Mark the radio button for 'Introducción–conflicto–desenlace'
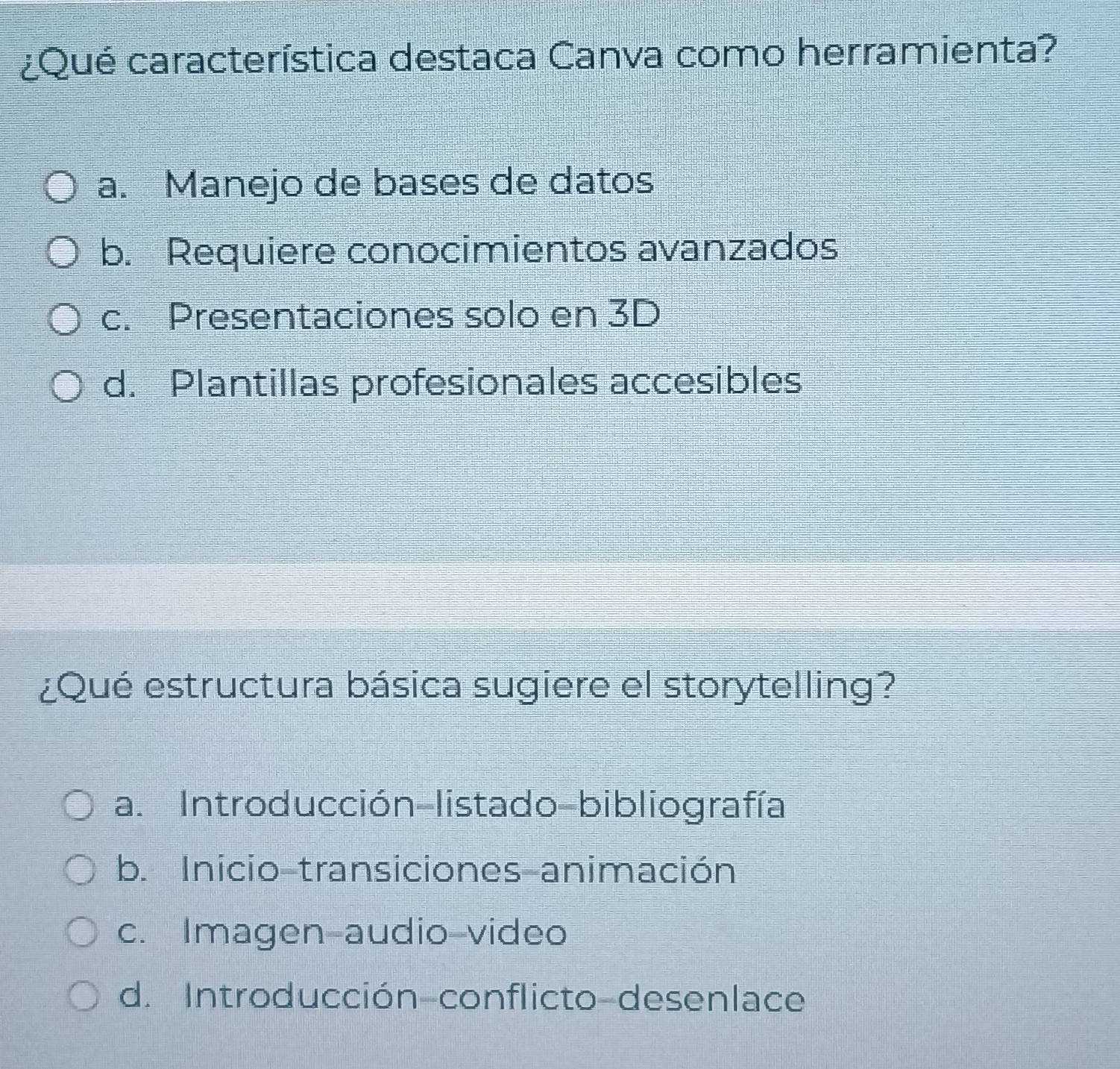 coord(84,998)
